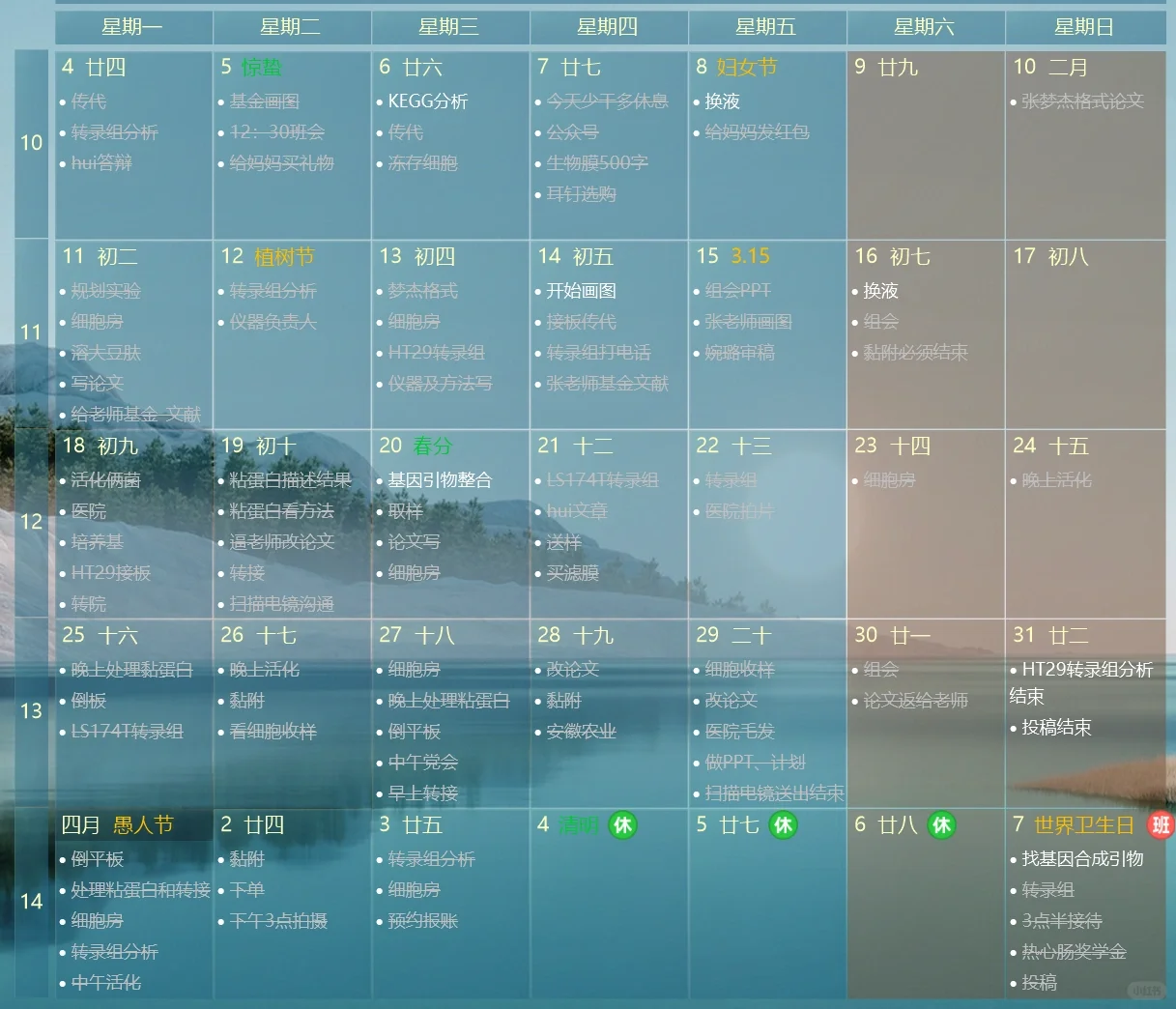The width and height of the screenshot is (1176, 1009).
Task: Select the 投稿结束 task on the 31st
Action: click(1057, 727)
